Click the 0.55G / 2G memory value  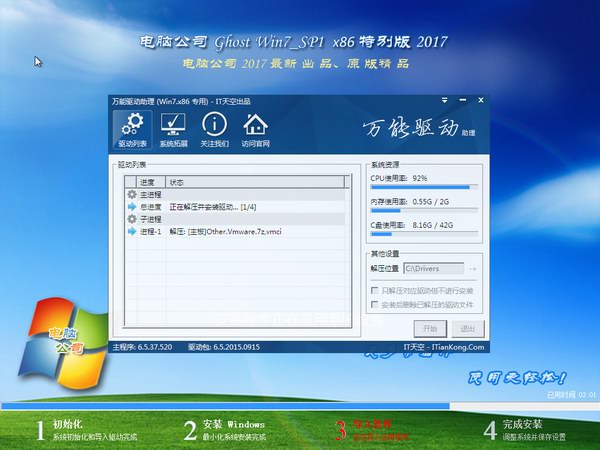[430, 202]
